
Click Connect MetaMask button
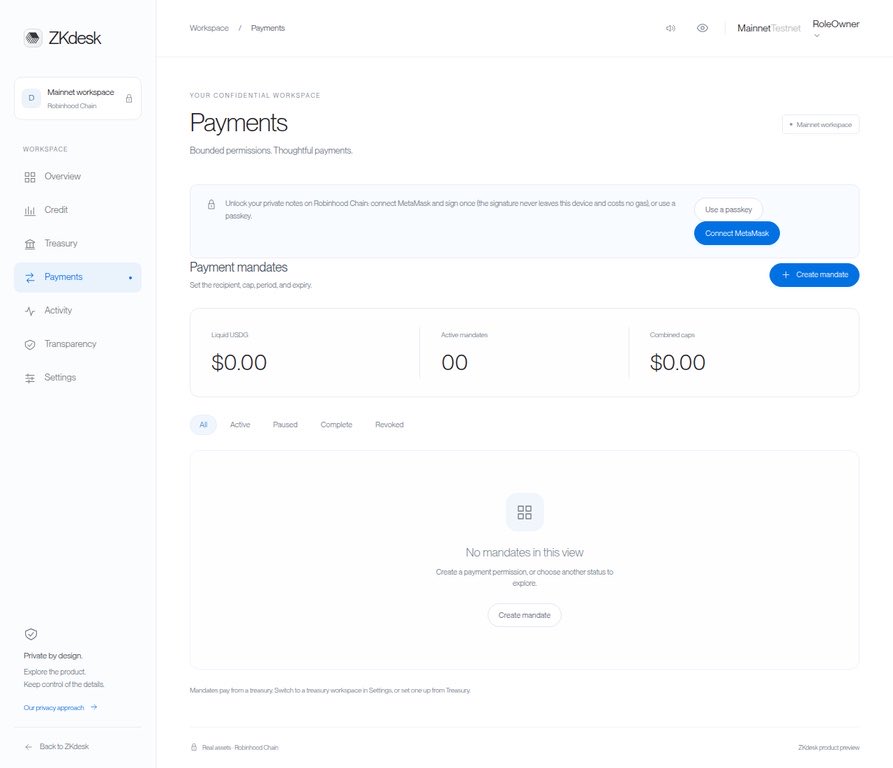(x=737, y=233)
